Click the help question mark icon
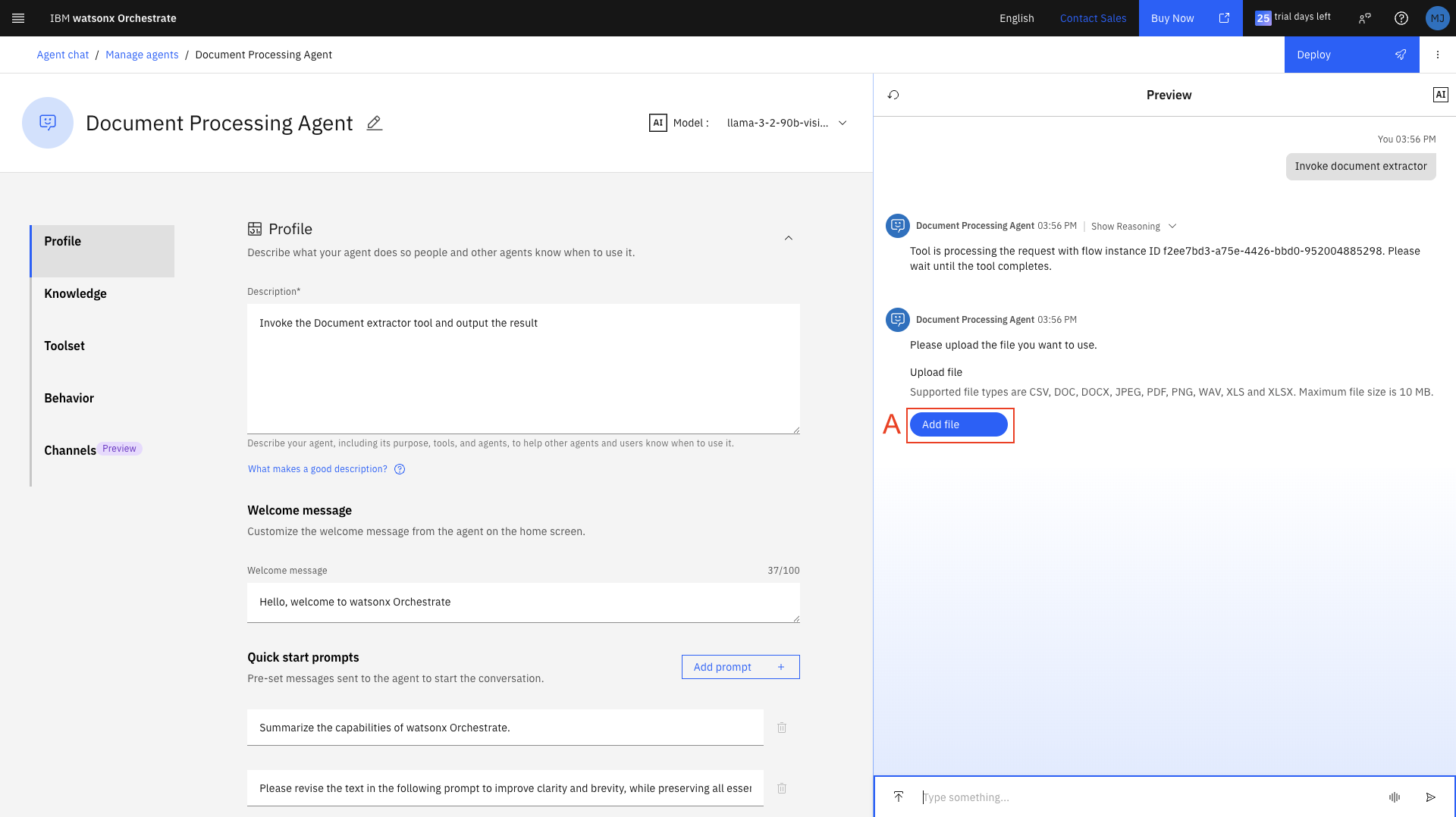Image resolution: width=1456 pixels, height=817 pixels. point(1401,18)
